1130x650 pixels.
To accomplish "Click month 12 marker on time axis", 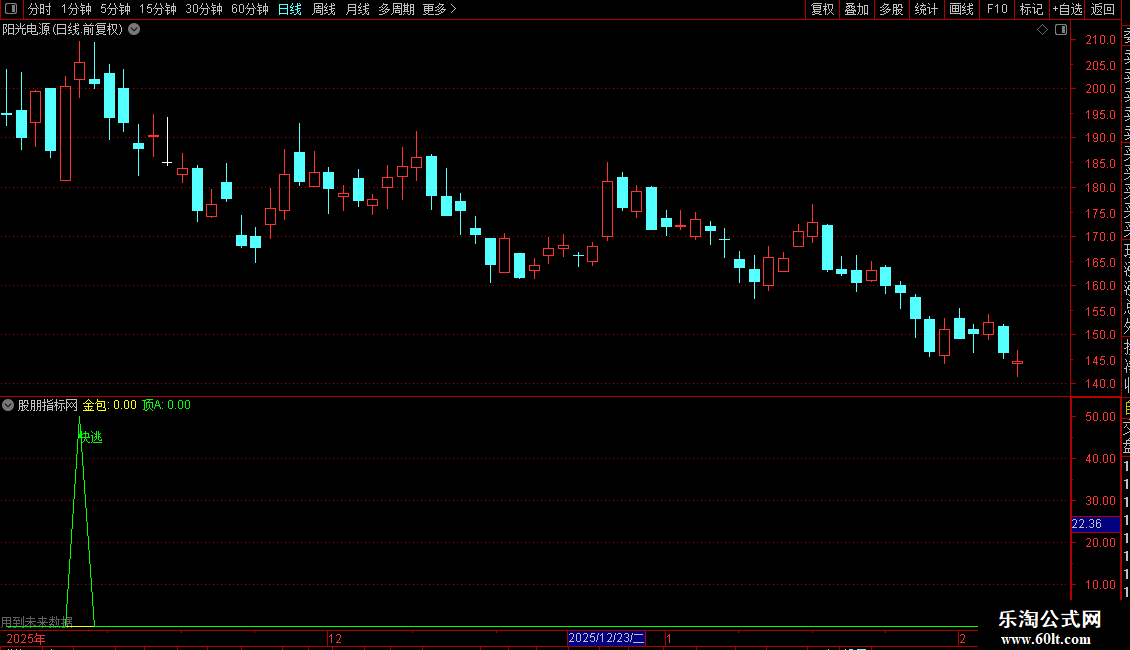I will [x=335, y=638].
